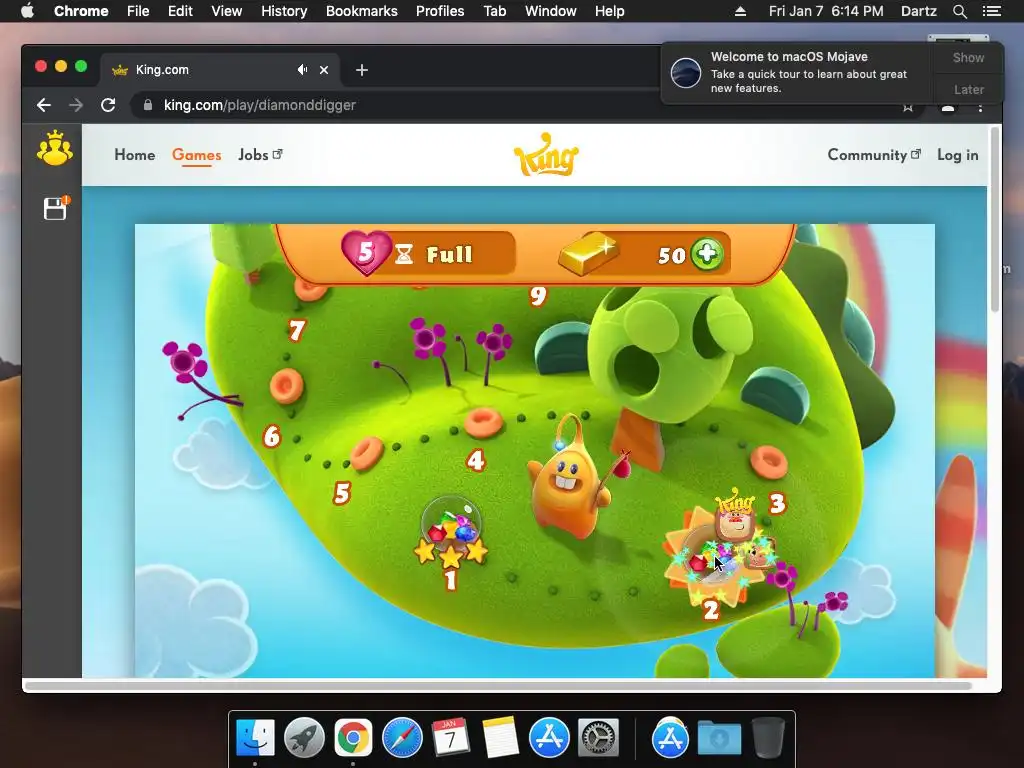Click the King logo in header
Image resolution: width=1024 pixels, height=768 pixels.
[546, 154]
